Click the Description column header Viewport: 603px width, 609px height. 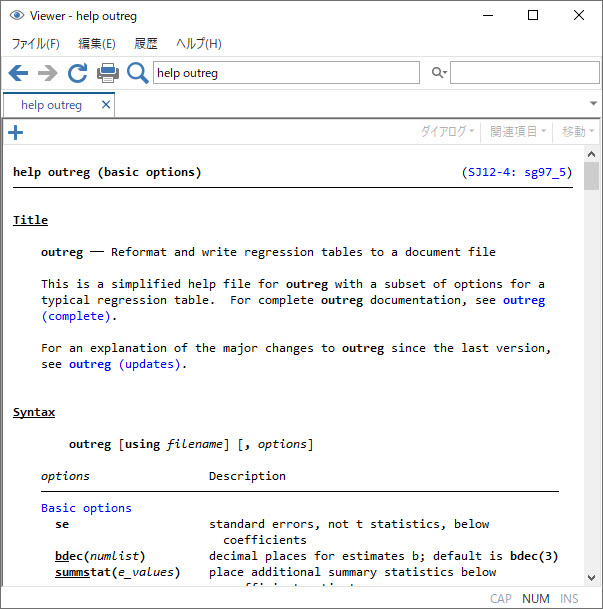pyautogui.click(x=247, y=476)
